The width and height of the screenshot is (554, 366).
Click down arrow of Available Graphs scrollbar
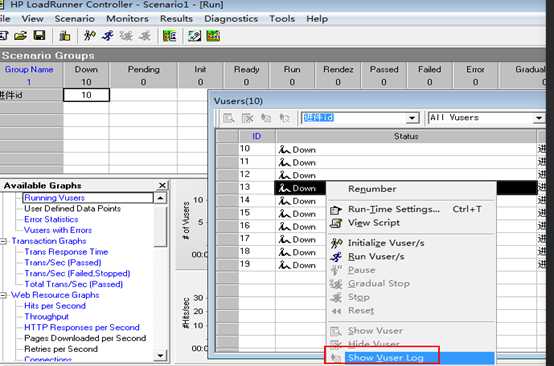pos(160,355)
